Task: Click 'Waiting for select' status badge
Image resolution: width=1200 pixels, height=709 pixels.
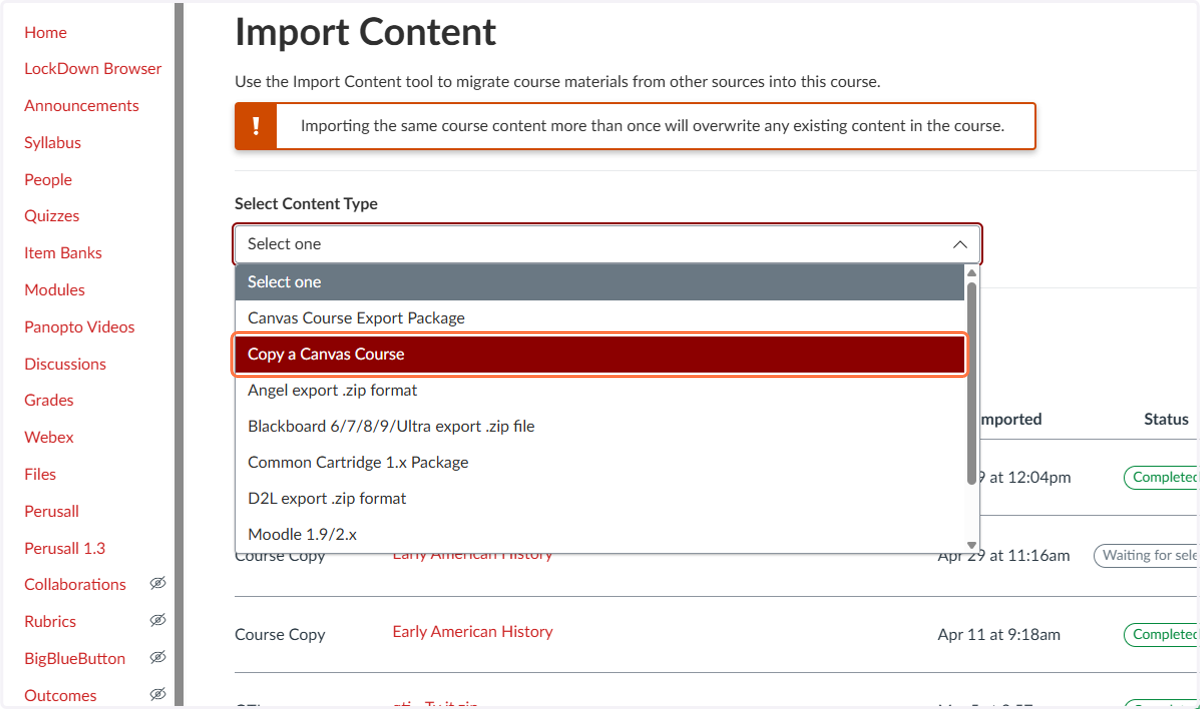Action: click(1148, 555)
